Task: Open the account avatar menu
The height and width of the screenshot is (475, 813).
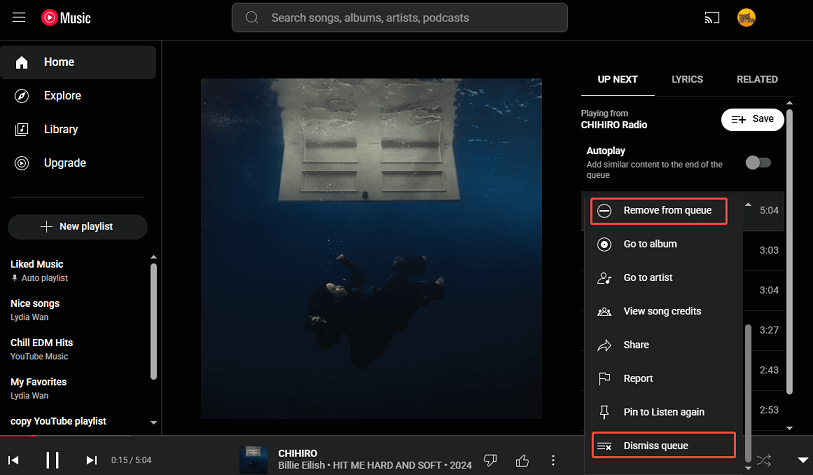Action: coord(746,18)
